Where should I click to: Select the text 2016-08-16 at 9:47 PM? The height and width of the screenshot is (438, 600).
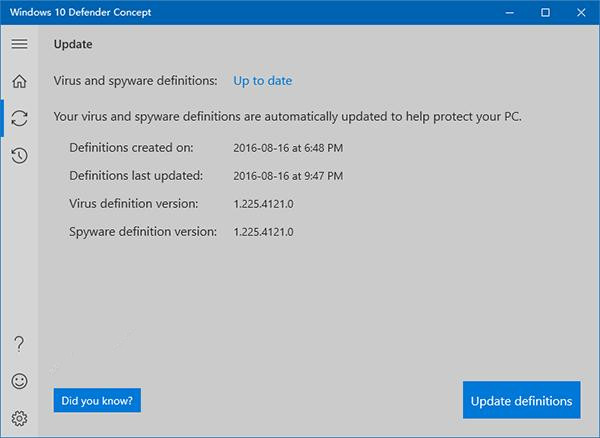coord(288,176)
